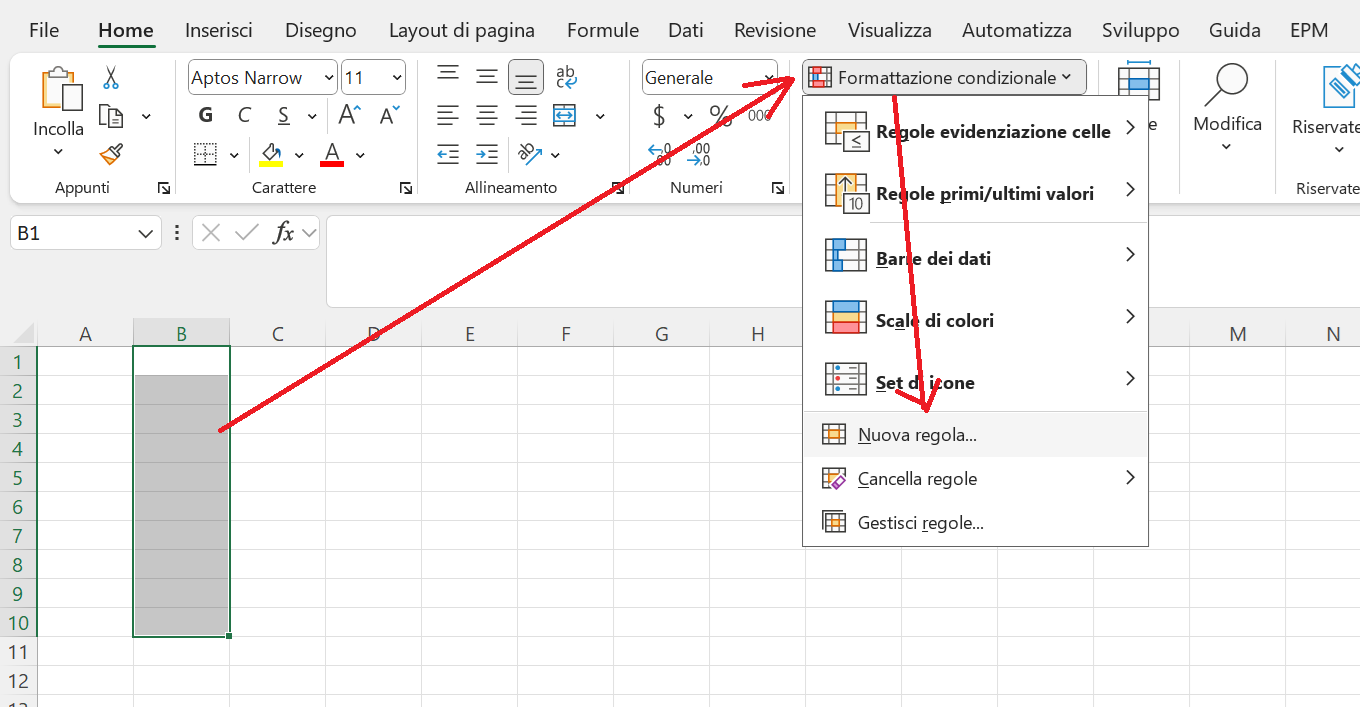1360x707 pixels.
Task: Click the Modifica search button
Action: pos(1227,108)
